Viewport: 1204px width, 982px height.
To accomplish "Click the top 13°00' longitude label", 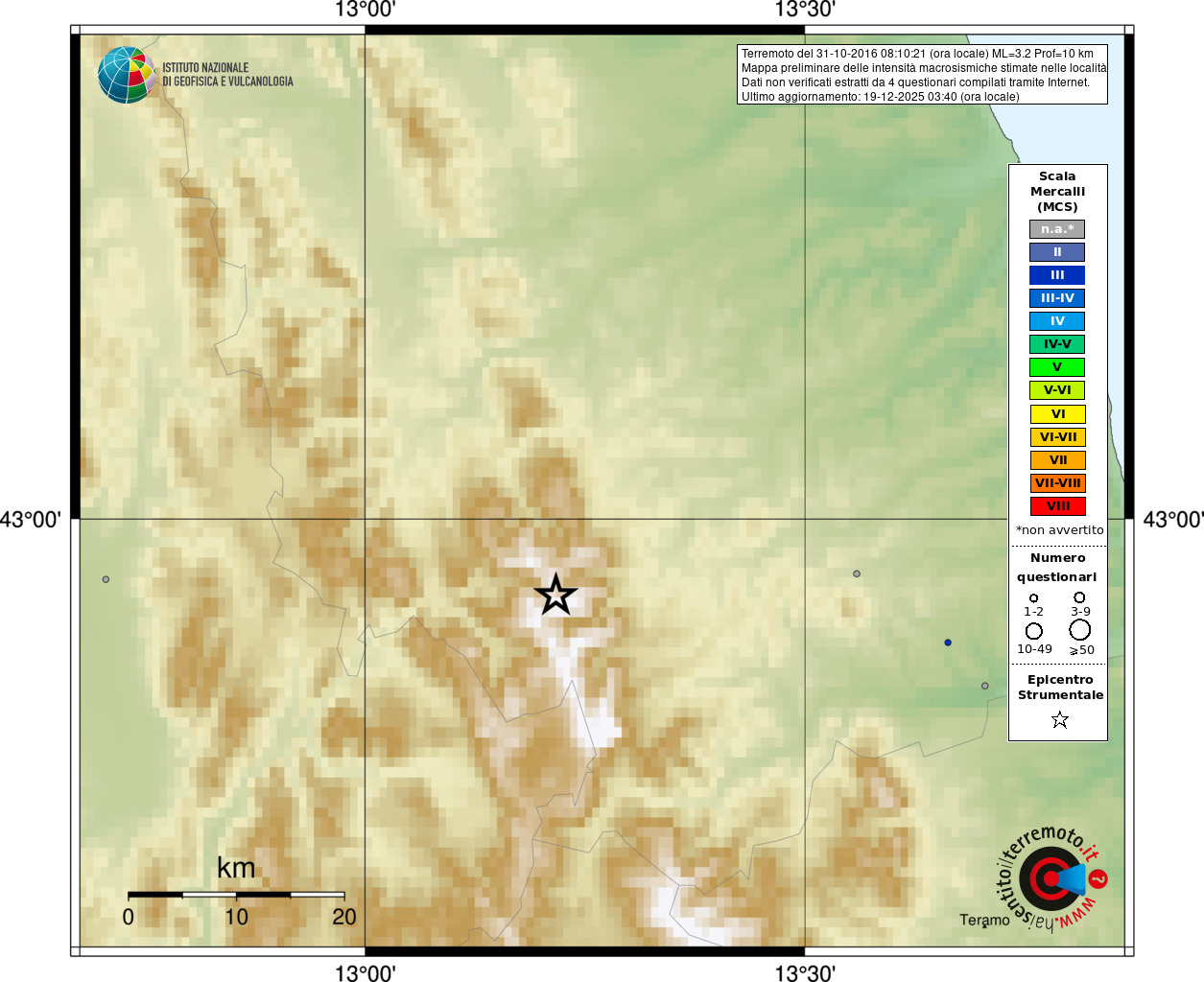I will point(365,10).
